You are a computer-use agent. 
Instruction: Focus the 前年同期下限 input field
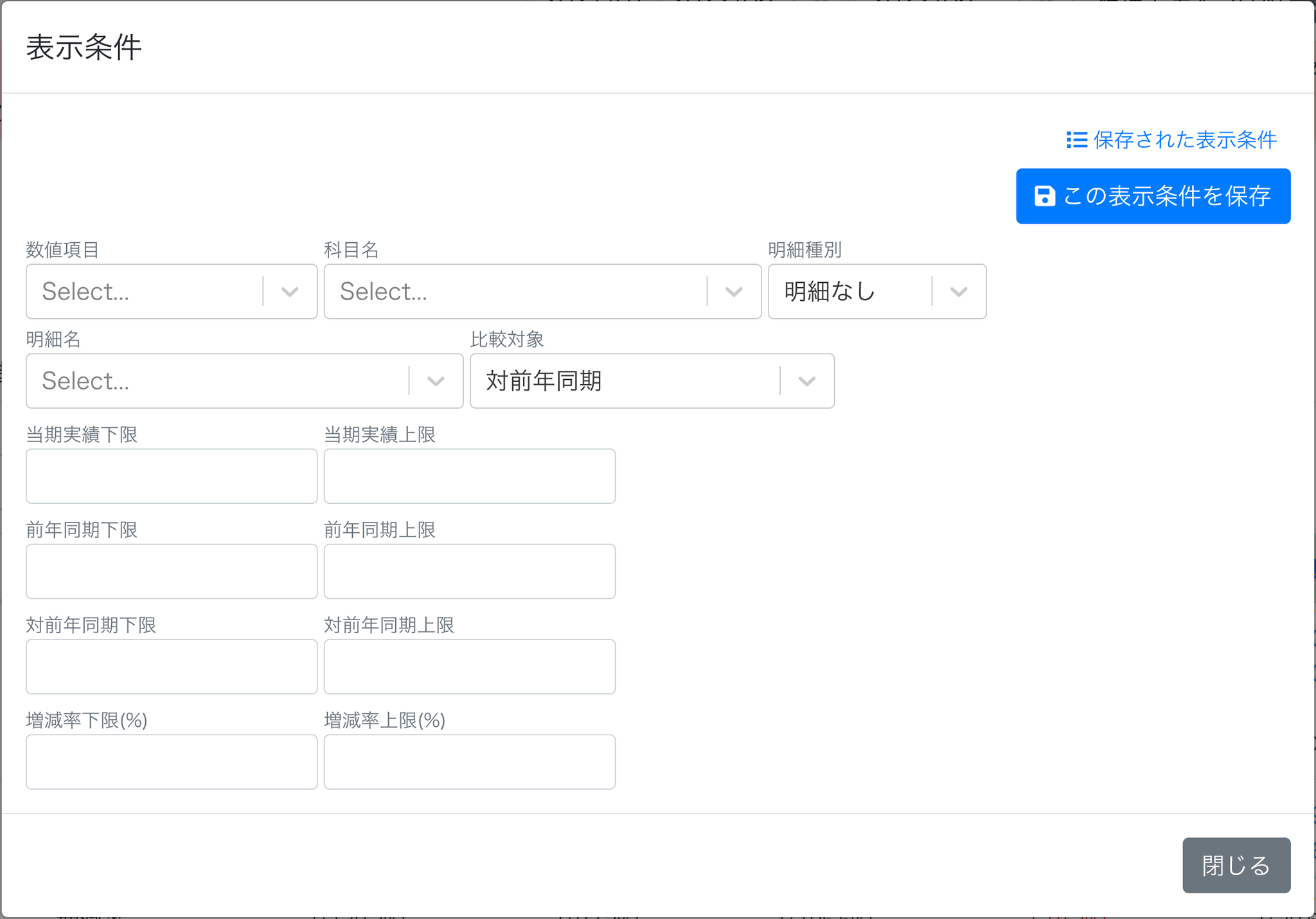tap(172, 571)
